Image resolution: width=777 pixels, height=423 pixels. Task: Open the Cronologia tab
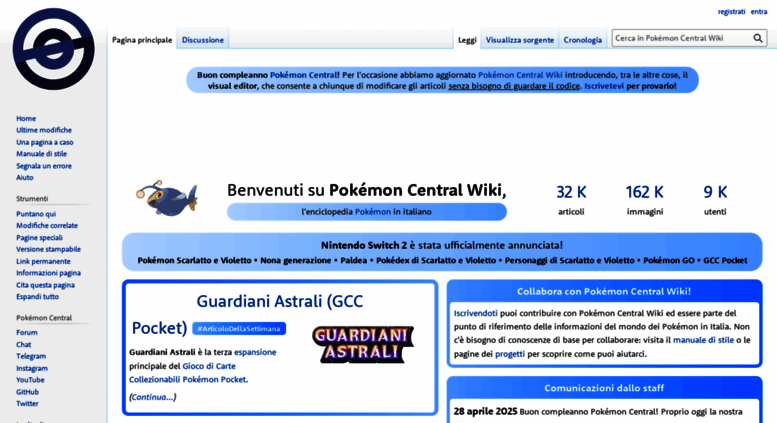pos(582,40)
